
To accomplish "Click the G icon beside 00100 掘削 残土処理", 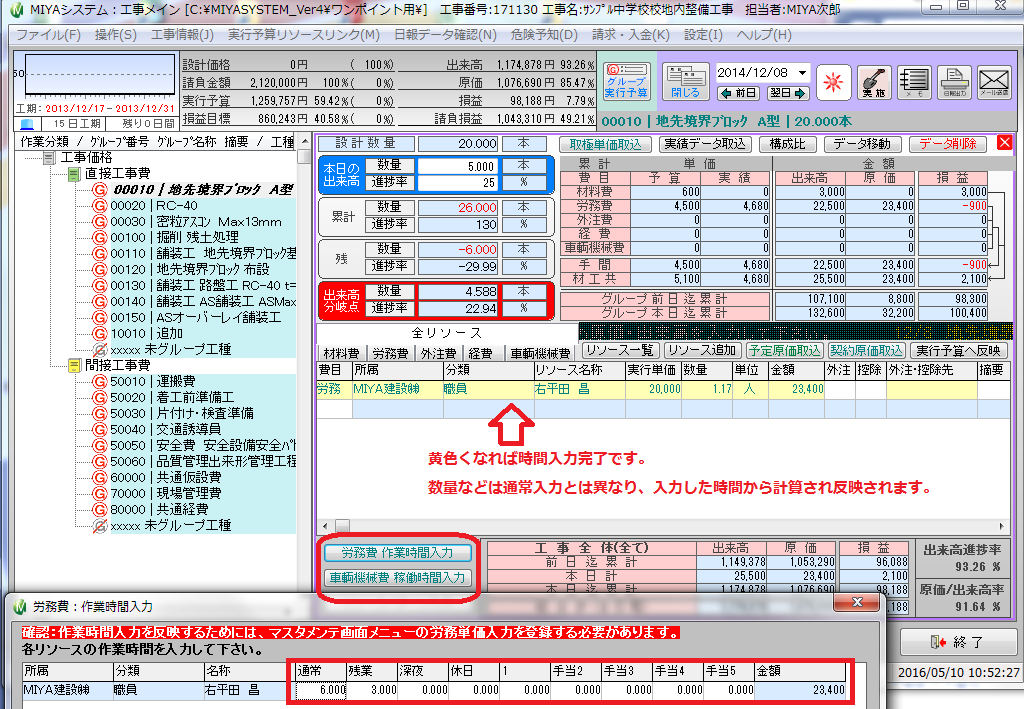I will [99, 238].
